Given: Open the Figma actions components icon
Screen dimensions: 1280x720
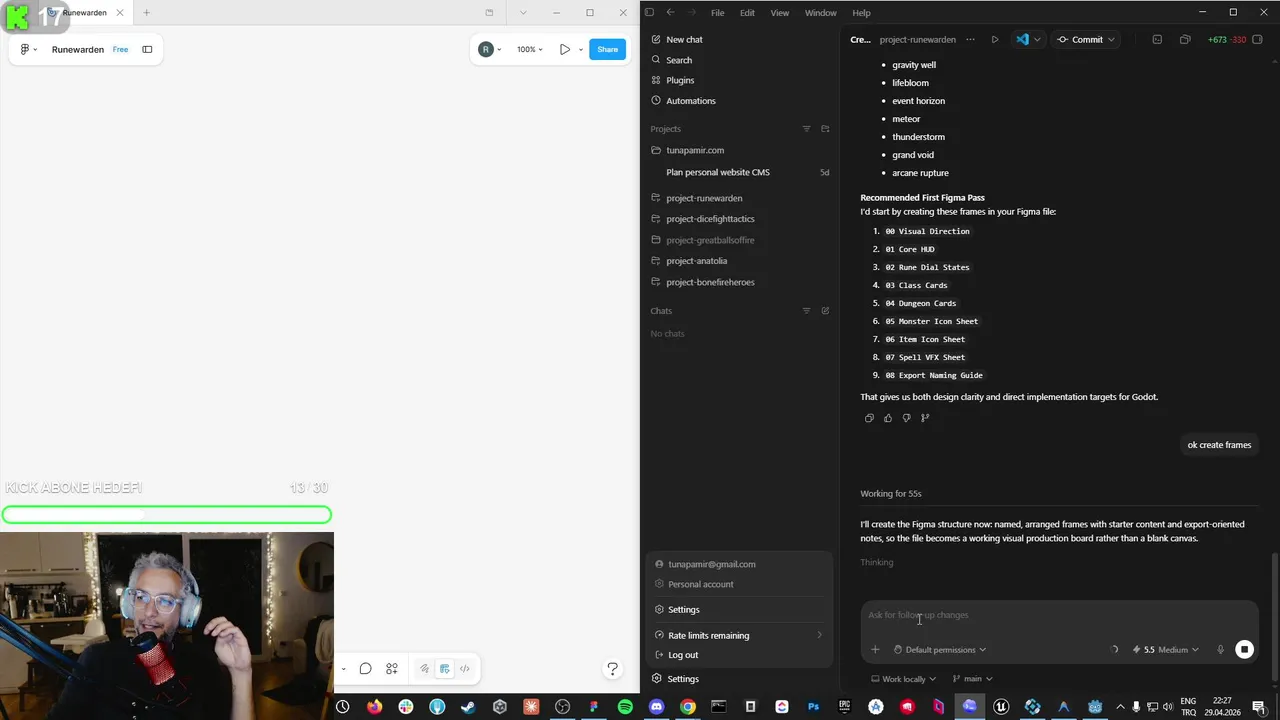Looking at the screenshot, I should click(392, 669).
